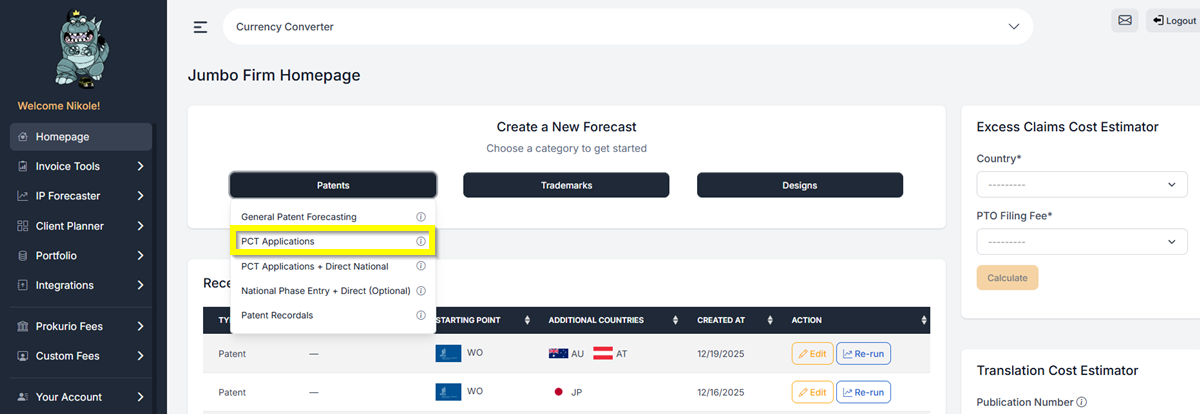The width and height of the screenshot is (1200, 414).
Task: Click info icon next to PCT Applications
Action: pyautogui.click(x=421, y=242)
